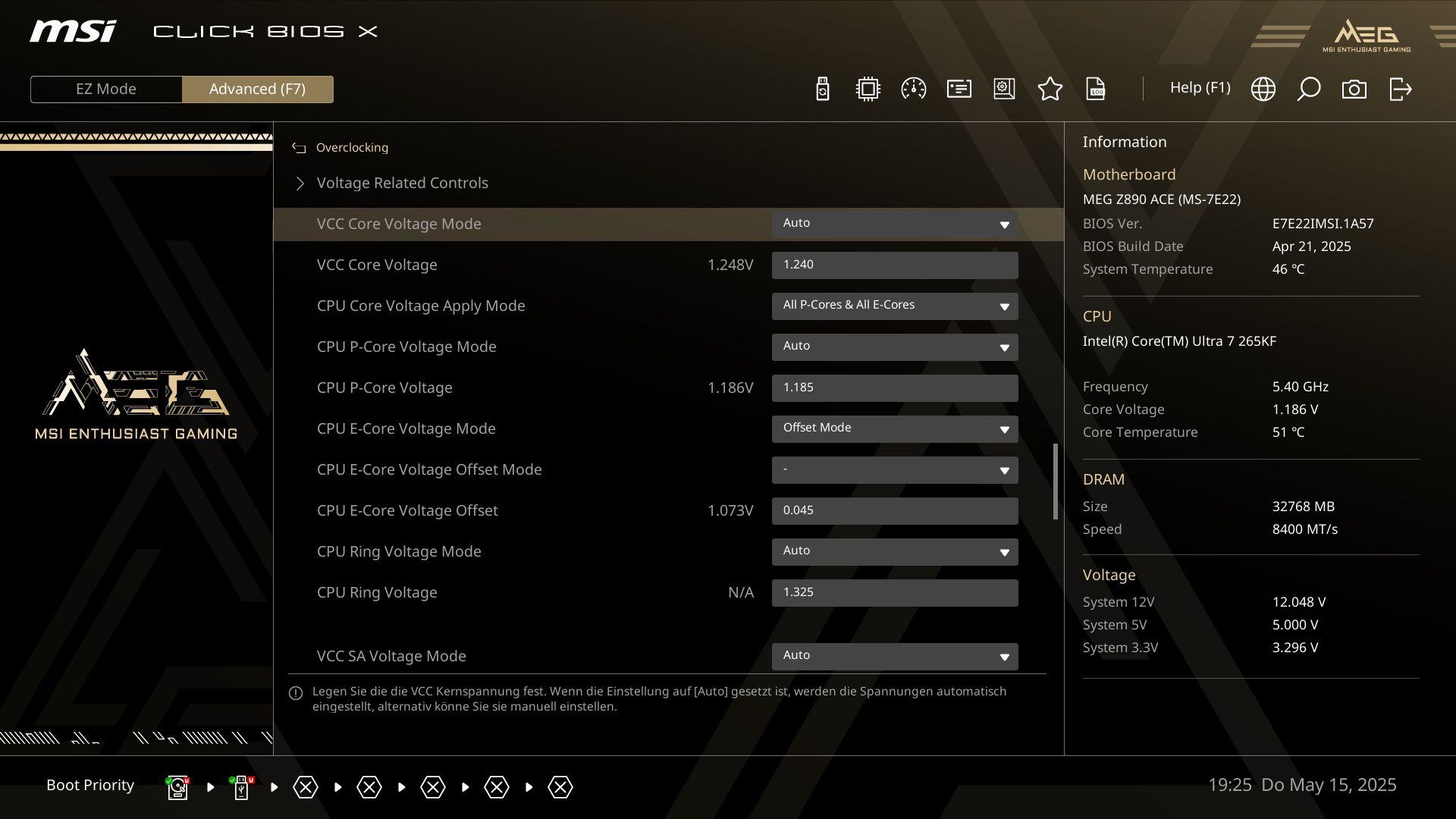Open the CPU Ring Voltage Mode dropdown
The width and height of the screenshot is (1456, 819).
point(894,551)
